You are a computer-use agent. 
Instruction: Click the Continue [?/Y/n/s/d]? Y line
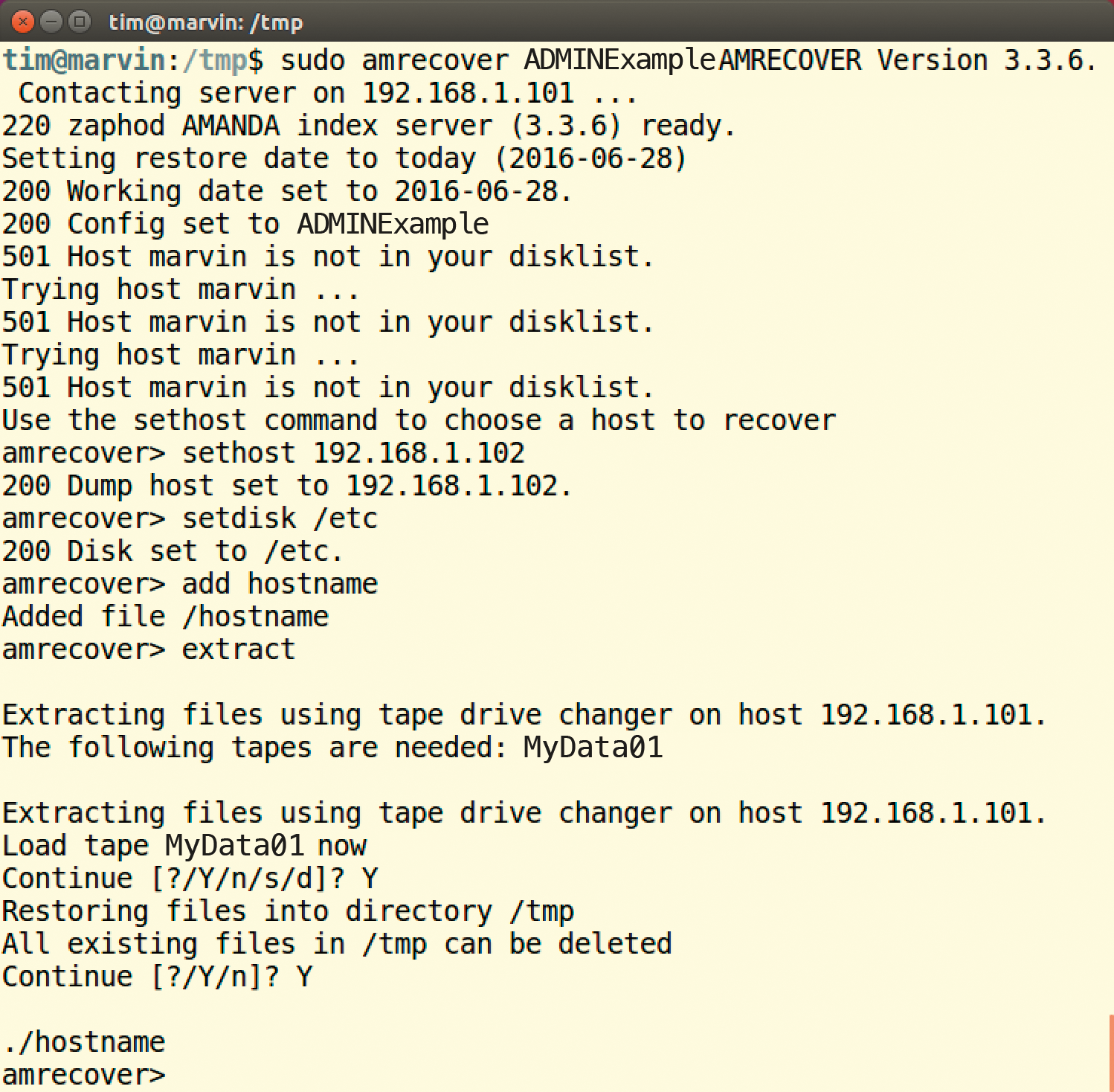click(x=189, y=878)
